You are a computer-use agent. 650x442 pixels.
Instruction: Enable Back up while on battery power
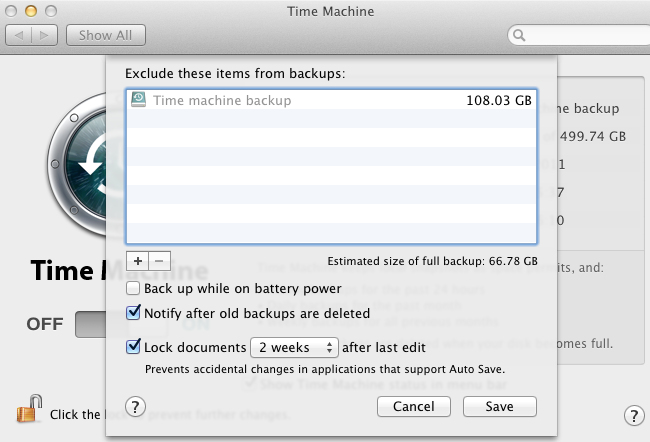(133, 288)
